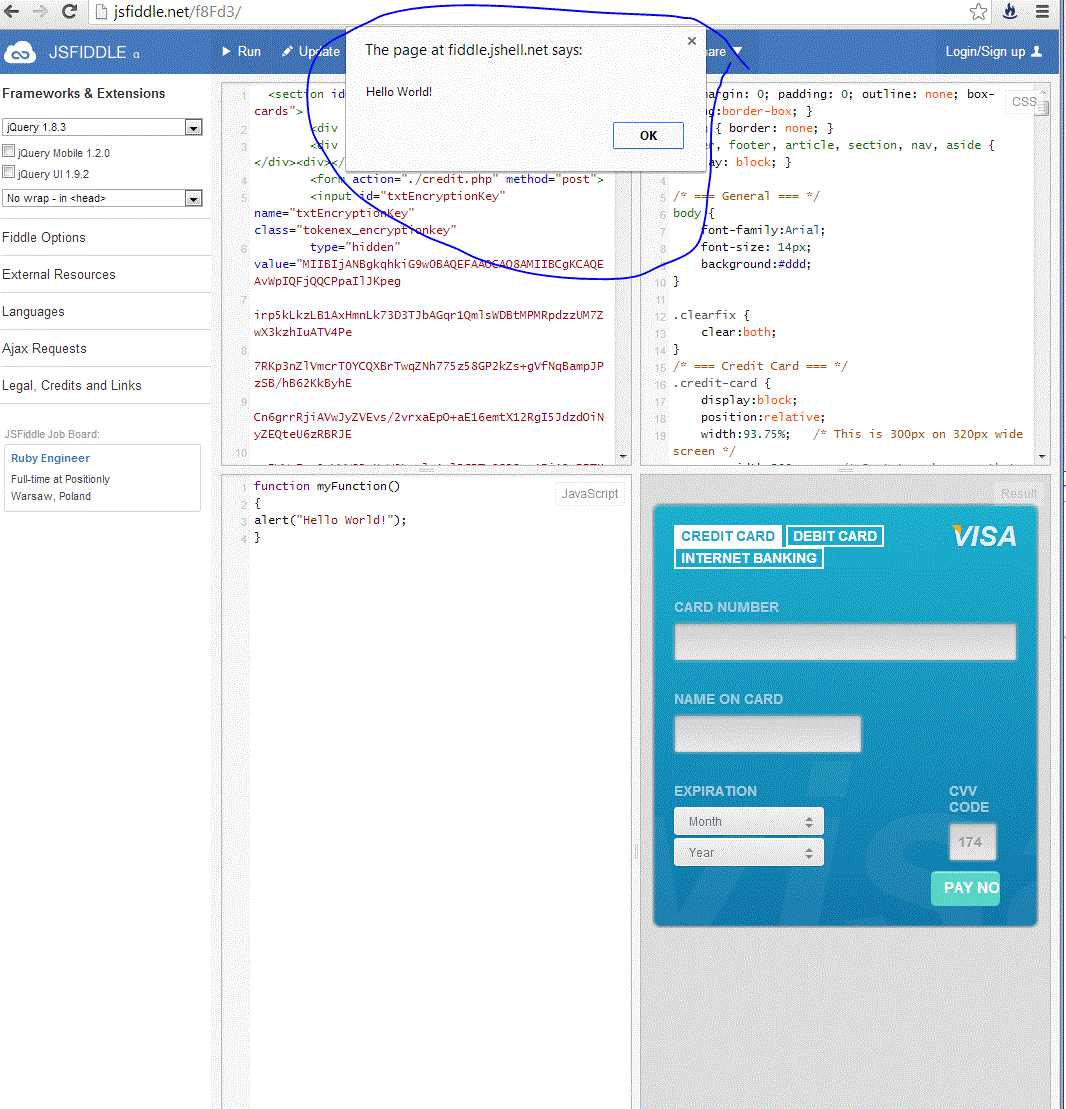Click the JSFiddle cloud logo
The height and width of the screenshot is (1109, 1066).
[20, 52]
